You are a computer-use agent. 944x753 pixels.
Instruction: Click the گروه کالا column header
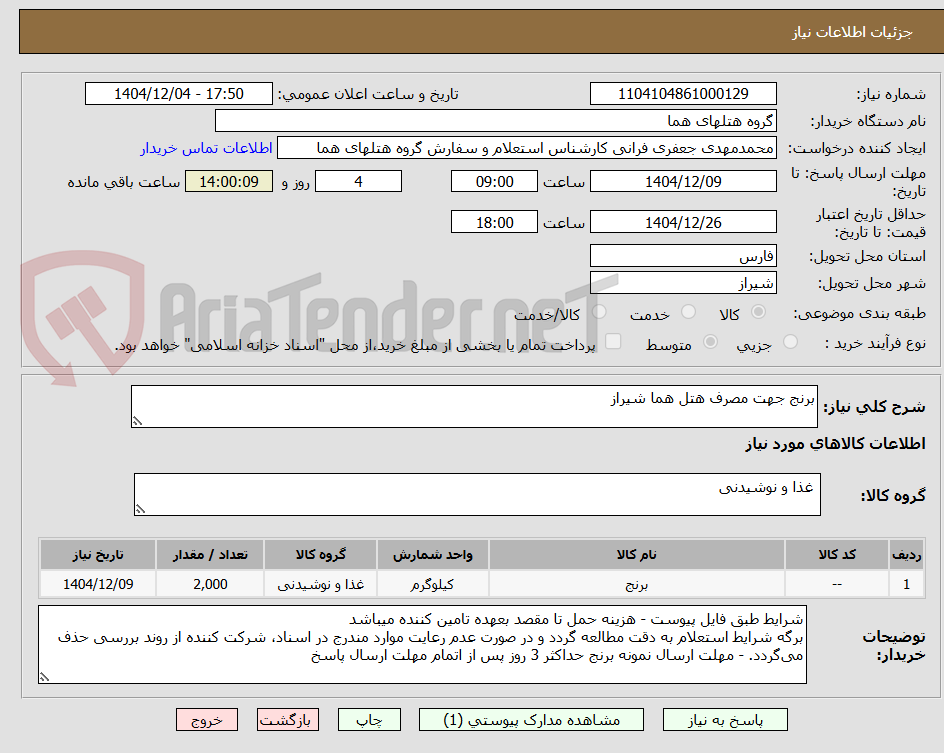(x=320, y=554)
